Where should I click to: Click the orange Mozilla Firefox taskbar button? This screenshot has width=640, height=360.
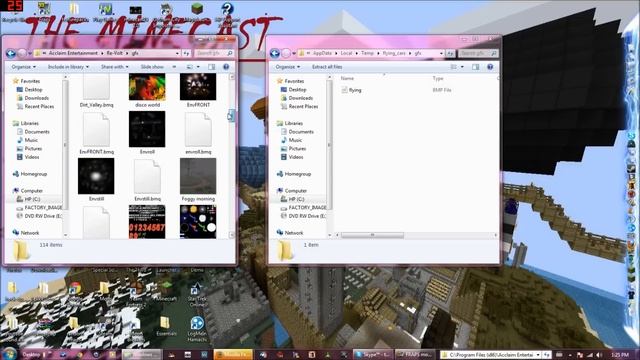233,355
